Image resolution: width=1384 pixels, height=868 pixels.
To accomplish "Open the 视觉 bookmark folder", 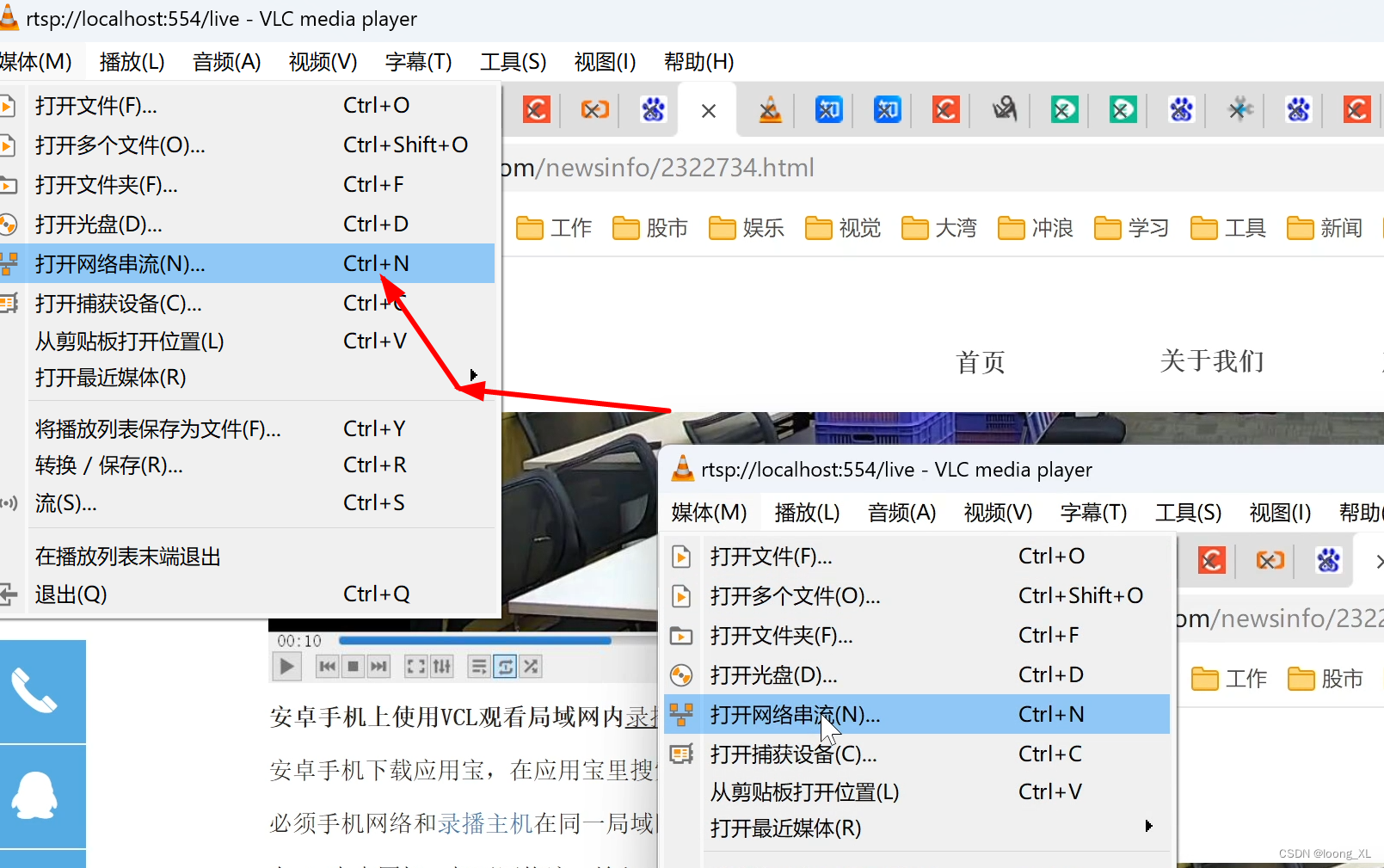I will (844, 228).
